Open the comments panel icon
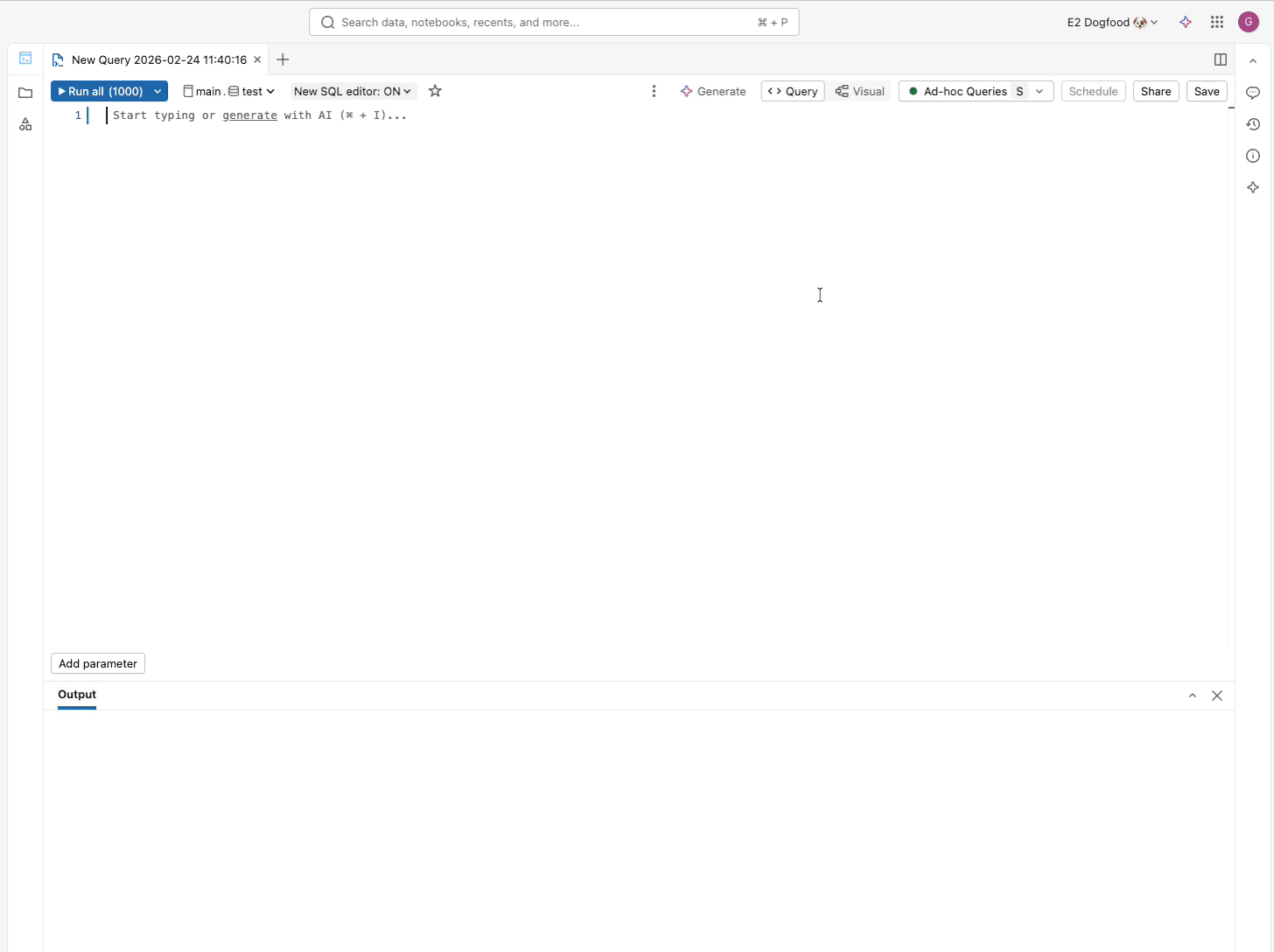Screen dimensions: 1274x952 coord(1253,93)
